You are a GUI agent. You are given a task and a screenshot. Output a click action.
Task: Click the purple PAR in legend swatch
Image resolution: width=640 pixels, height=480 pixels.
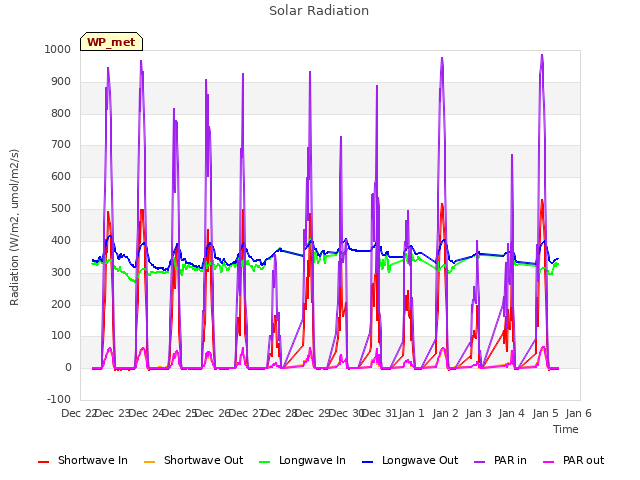tap(480, 462)
